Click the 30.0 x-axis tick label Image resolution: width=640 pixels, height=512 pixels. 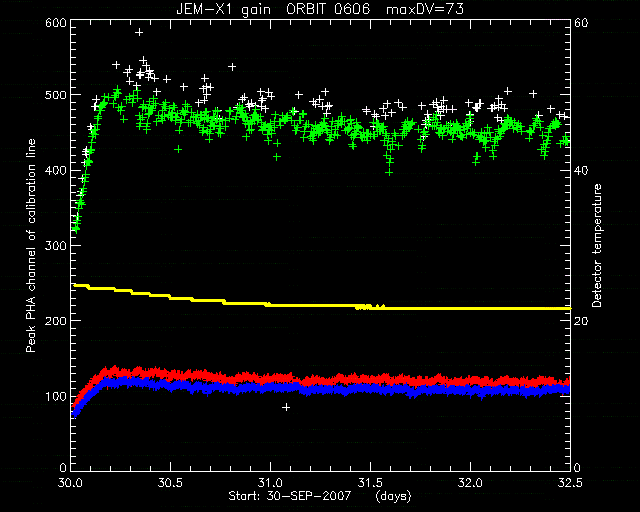pos(71,483)
